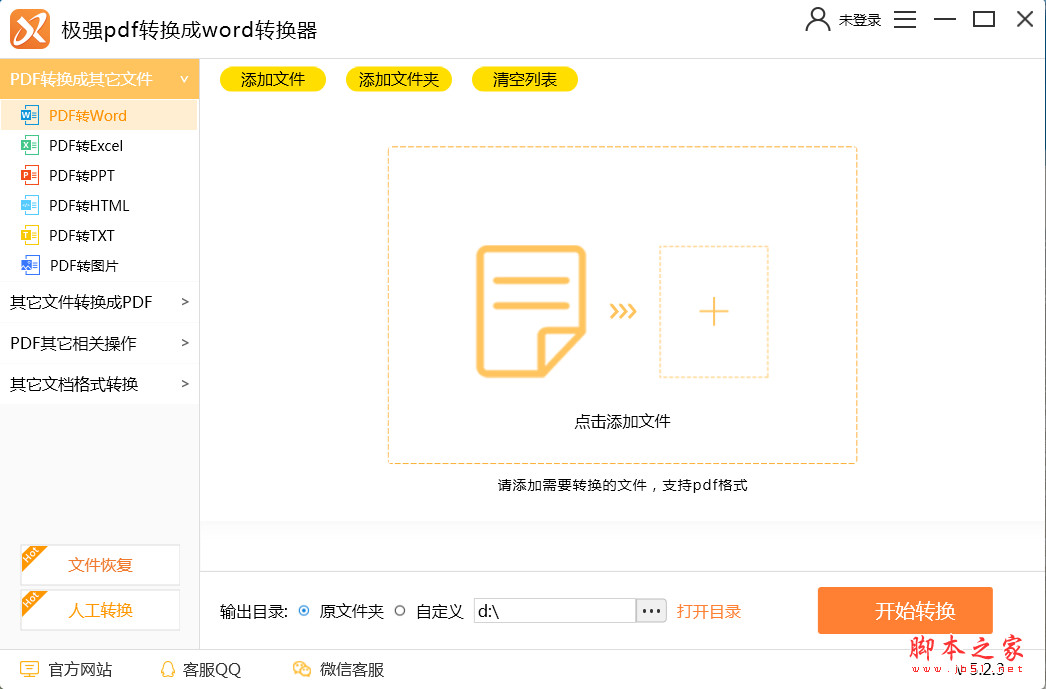Select the PDF转Excel icon

tap(29, 145)
